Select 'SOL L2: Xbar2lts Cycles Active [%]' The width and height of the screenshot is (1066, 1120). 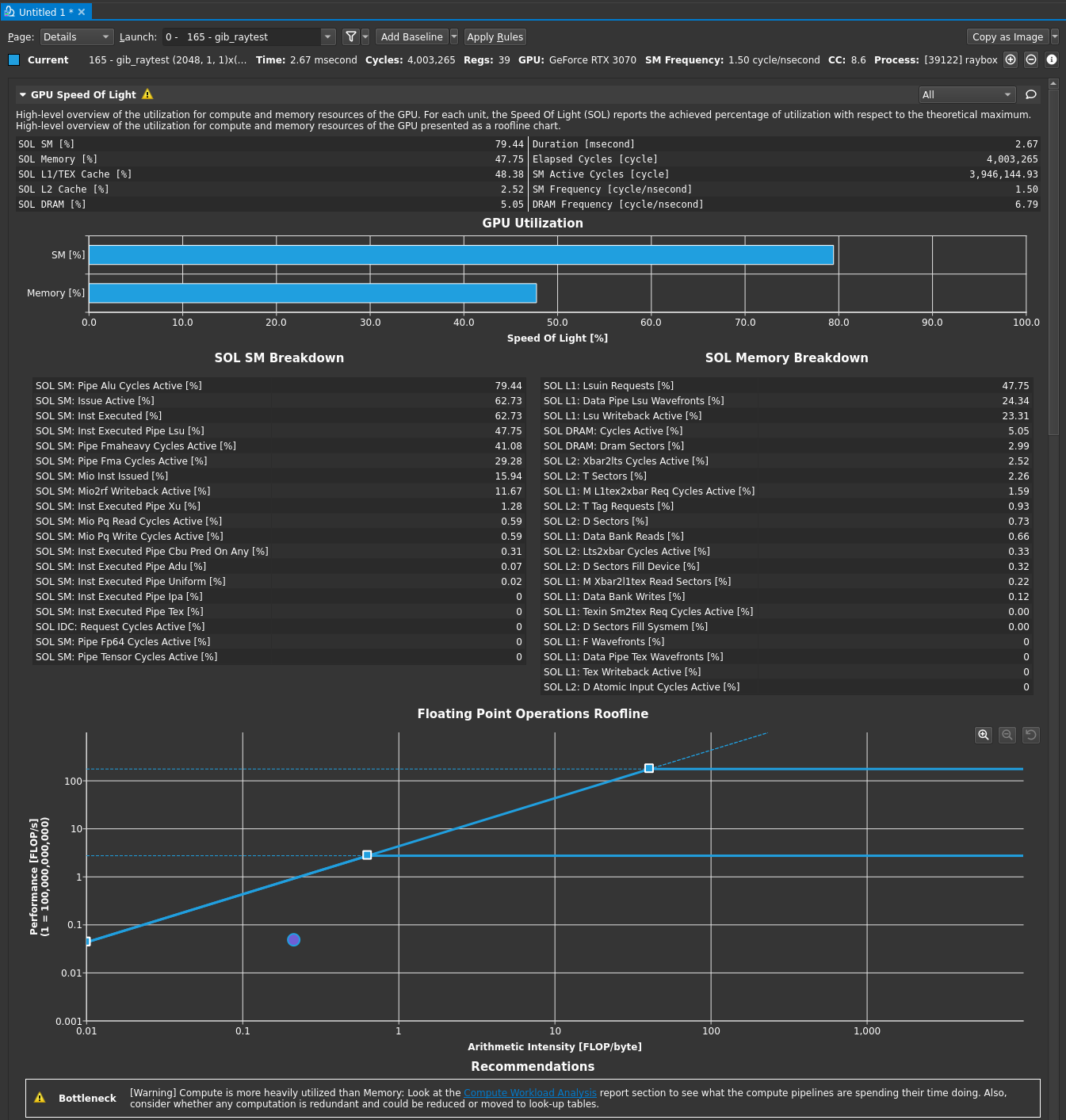787,461
